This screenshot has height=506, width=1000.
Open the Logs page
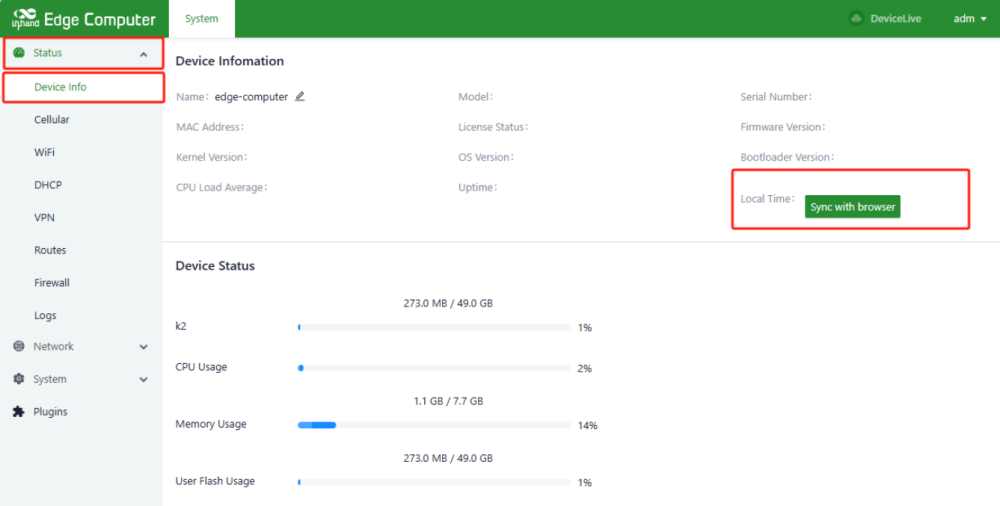(45, 315)
